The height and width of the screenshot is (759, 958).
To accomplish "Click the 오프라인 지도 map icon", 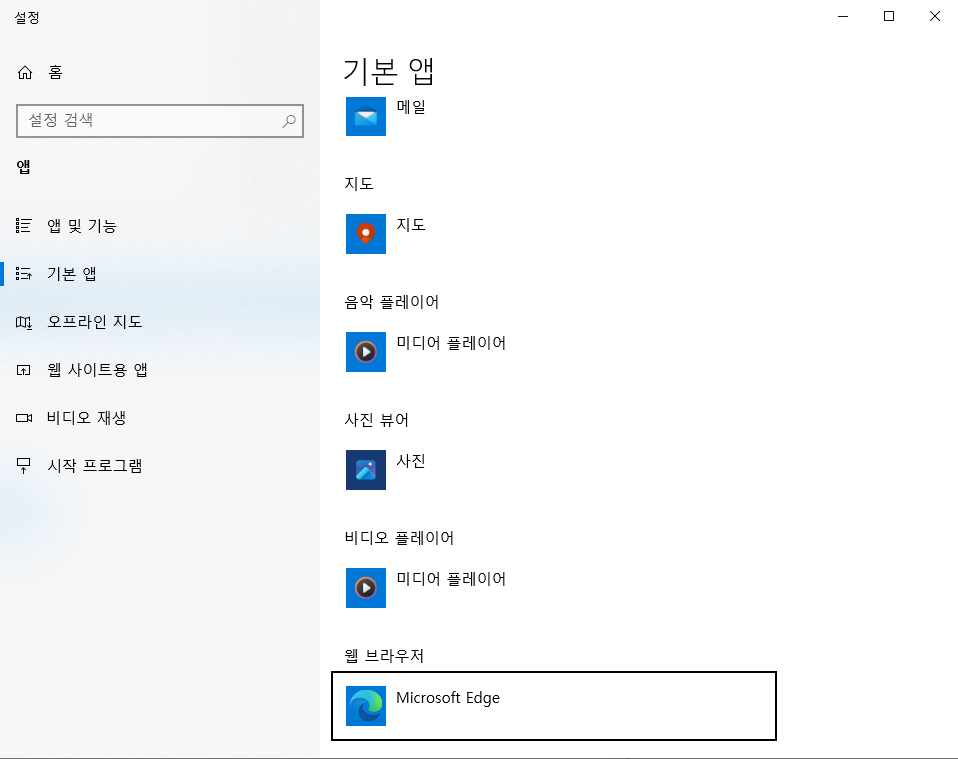I will pyautogui.click(x=24, y=322).
